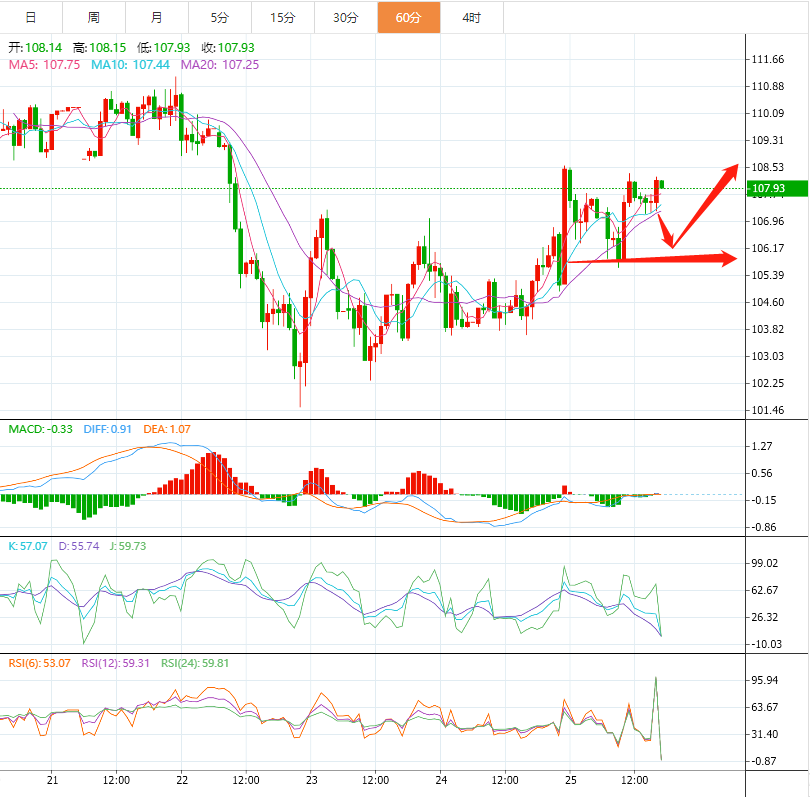Click the 低:107.93 low price value
The image size is (810, 797).
pos(164,48)
